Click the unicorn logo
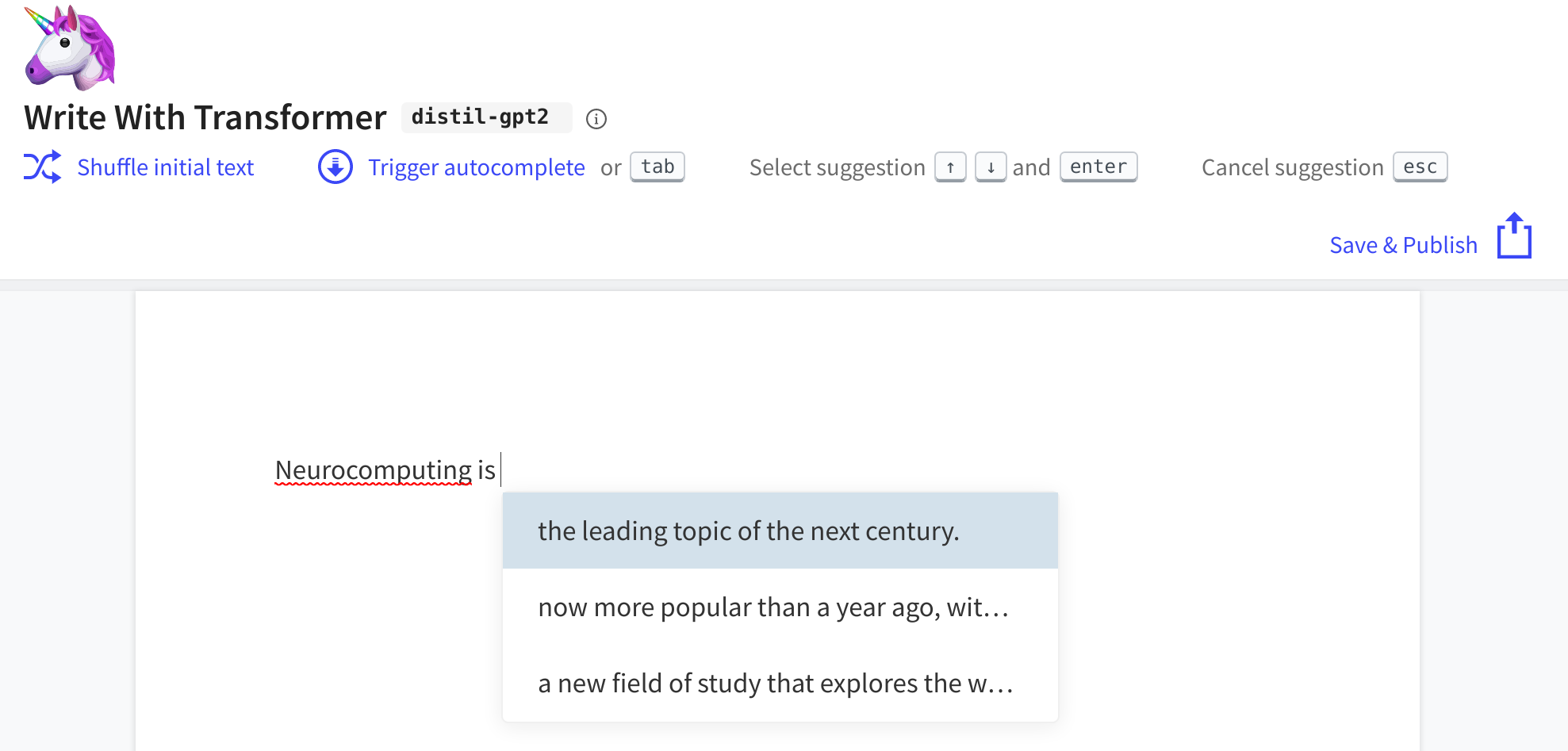The height and width of the screenshot is (751, 1568). 70,48
